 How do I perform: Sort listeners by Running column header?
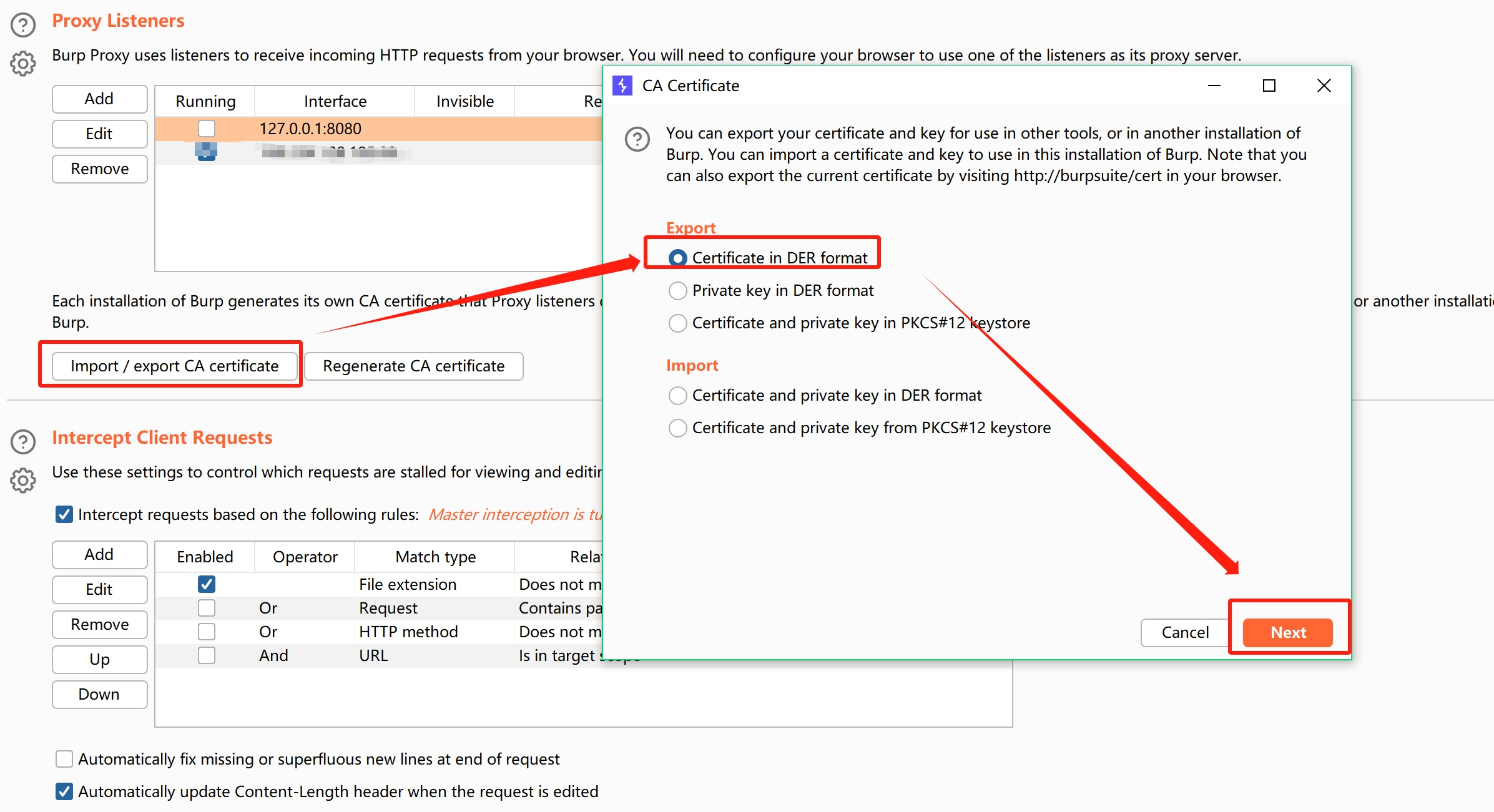click(x=205, y=101)
